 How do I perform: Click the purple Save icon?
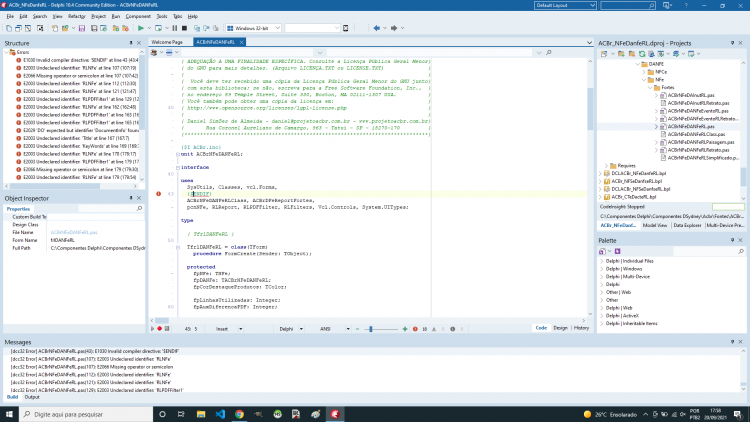pos(82,28)
